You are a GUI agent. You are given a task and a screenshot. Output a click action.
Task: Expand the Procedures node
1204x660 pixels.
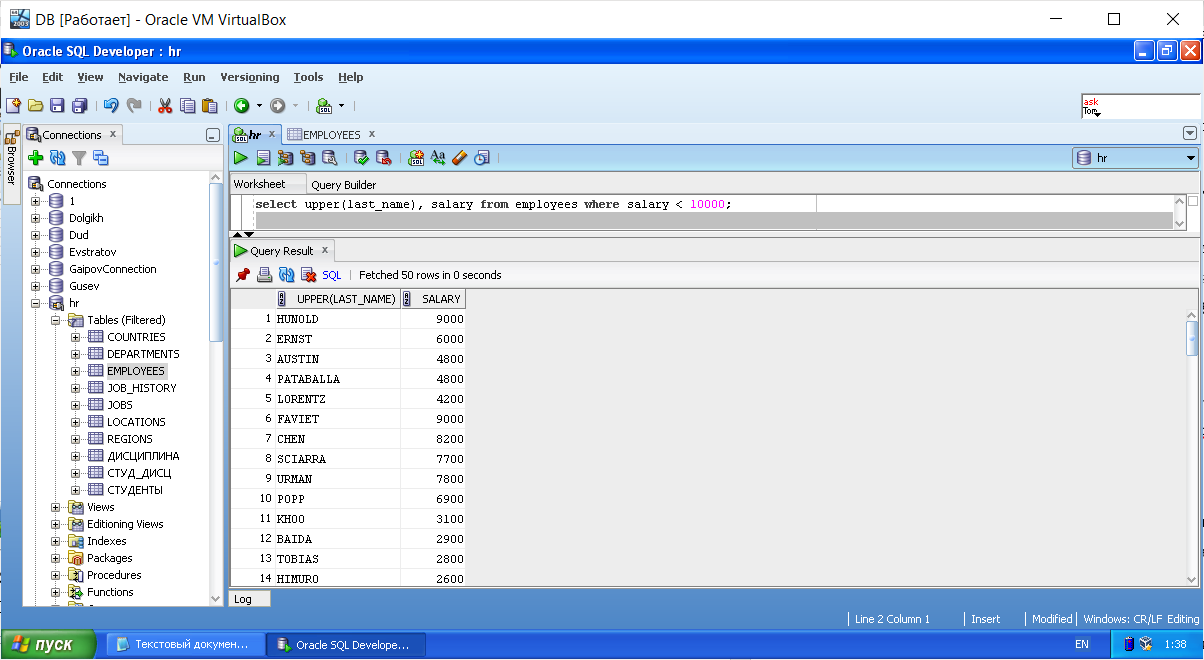click(x=56, y=575)
